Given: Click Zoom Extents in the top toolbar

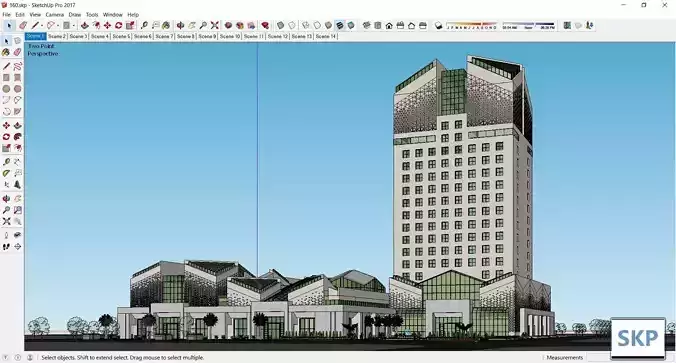Looking at the screenshot, I should [x=215, y=25].
